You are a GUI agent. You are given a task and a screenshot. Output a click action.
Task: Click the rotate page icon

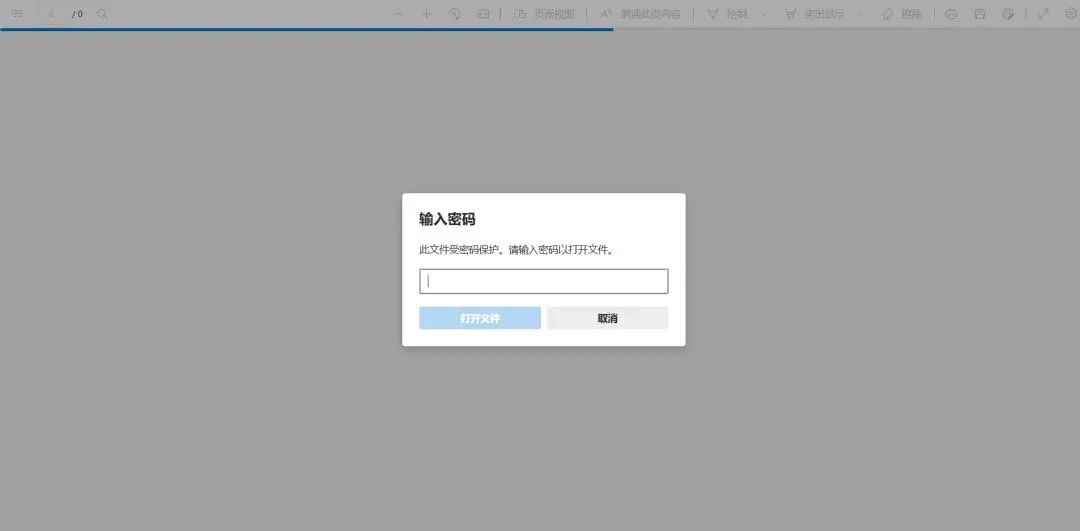pos(455,14)
